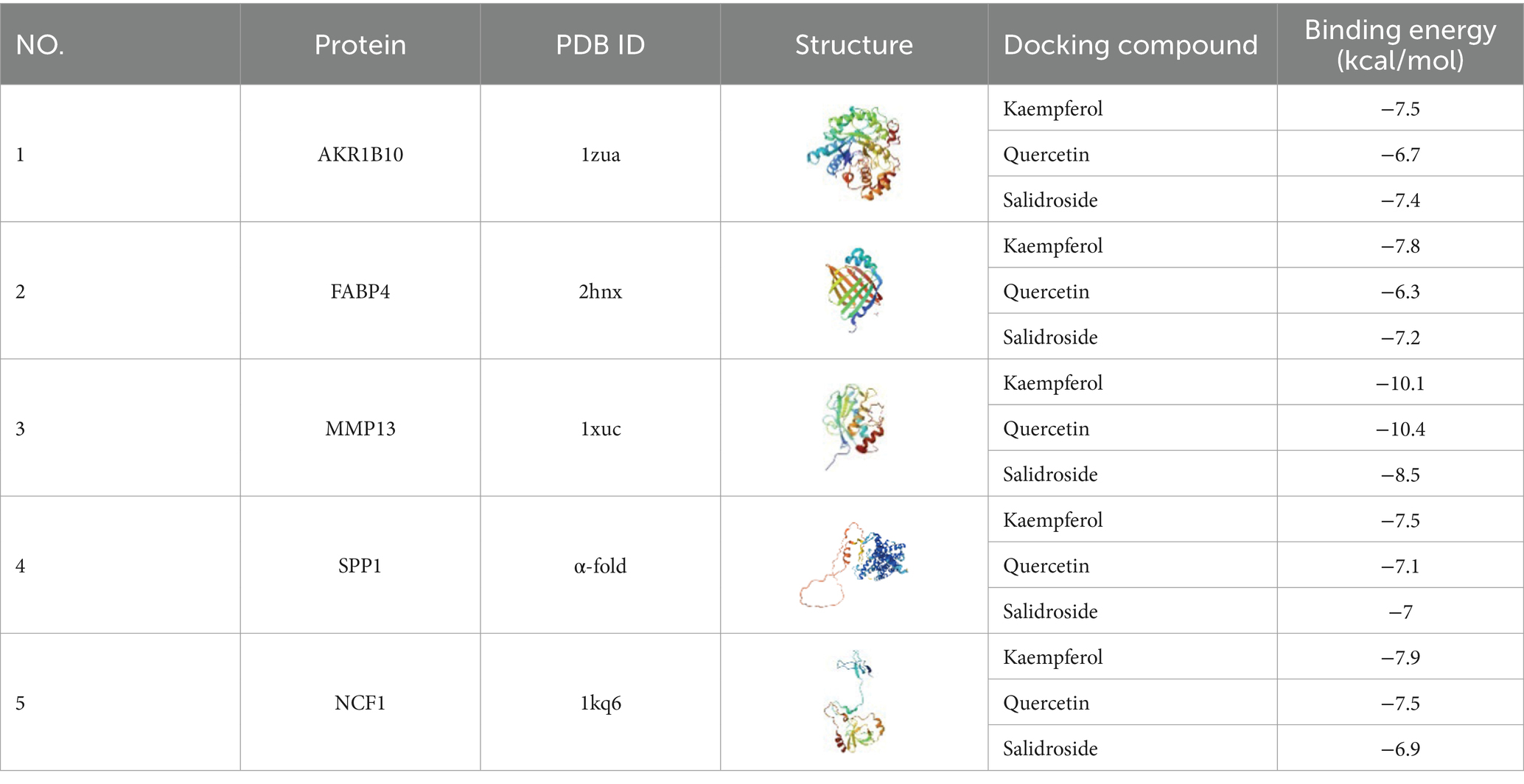Click the SPP1 alpha-fold structure image
Viewport: 1524px width, 784px height.
pos(853,564)
